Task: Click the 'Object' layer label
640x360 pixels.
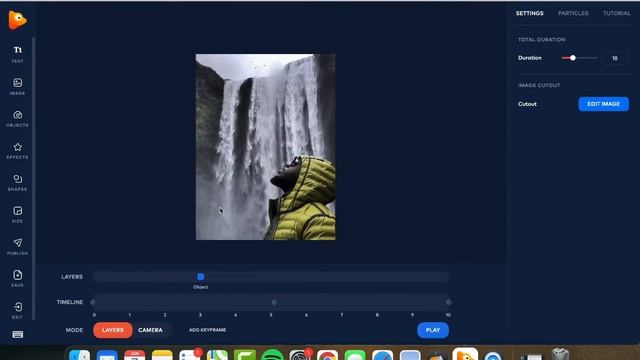Action: (200, 287)
